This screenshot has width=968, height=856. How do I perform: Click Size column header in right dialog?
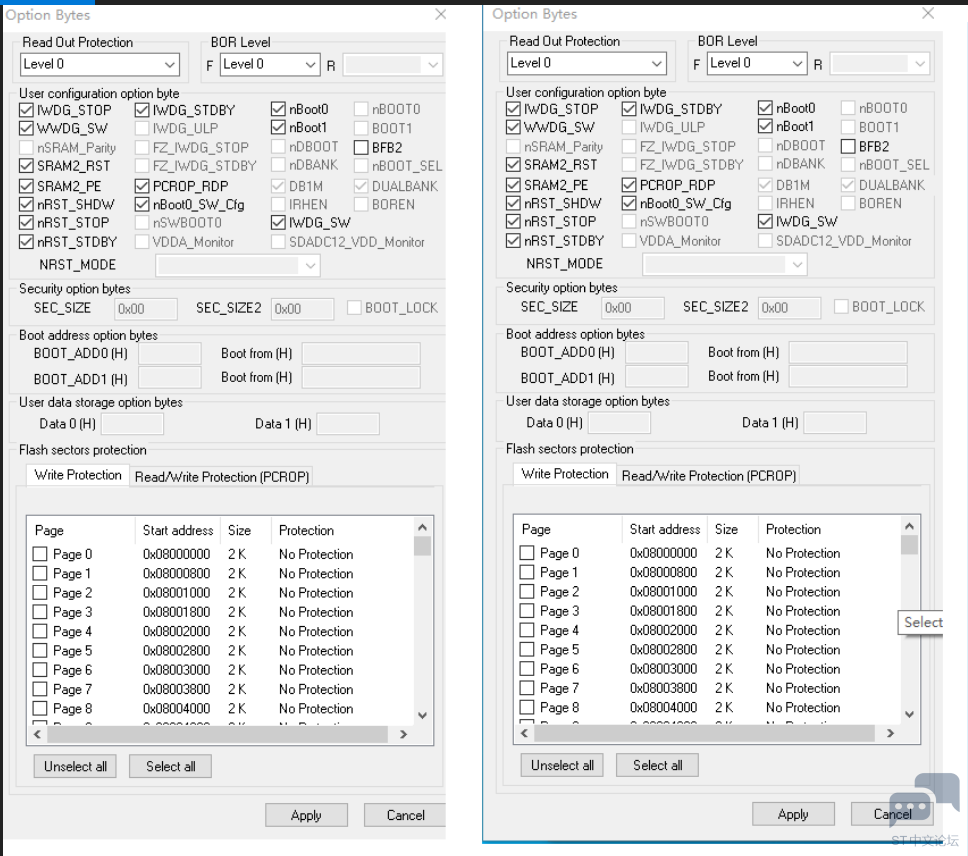click(727, 530)
